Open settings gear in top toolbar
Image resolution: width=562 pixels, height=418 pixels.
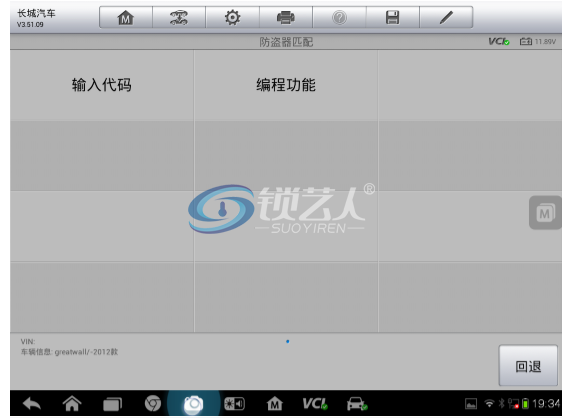pyautogui.click(x=232, y=17)
